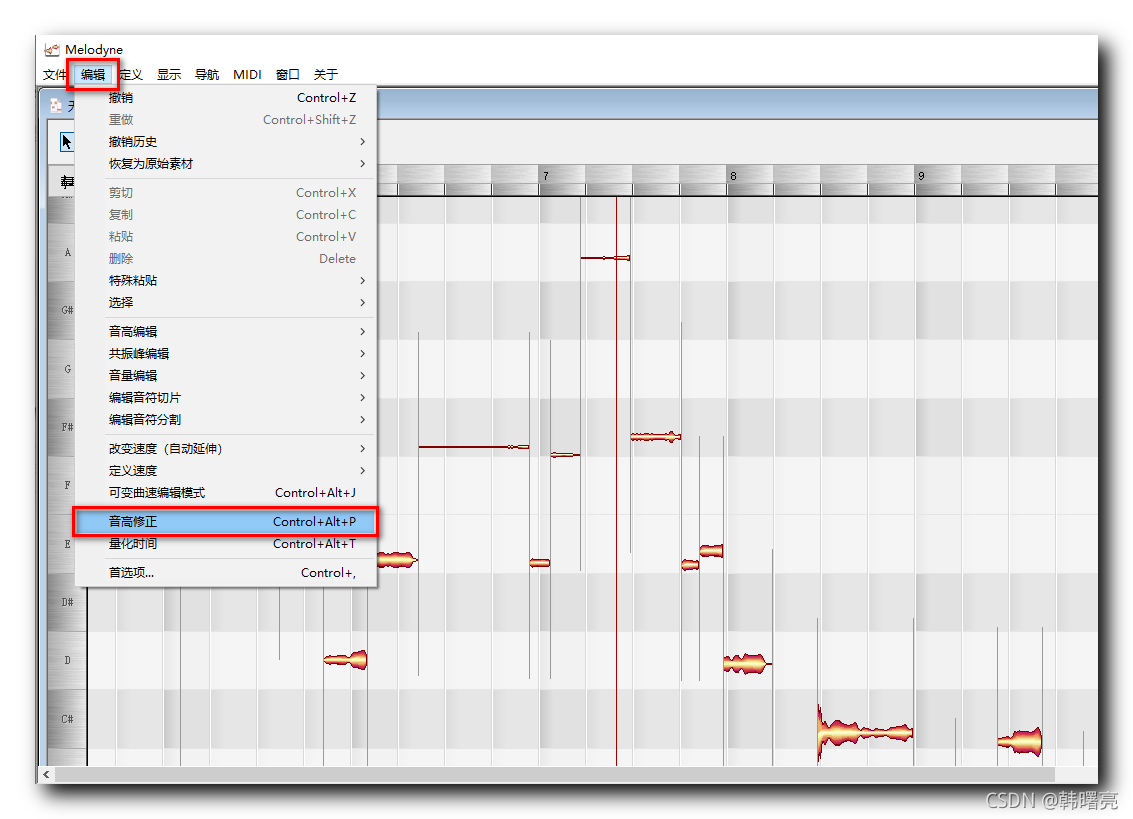This screenshot has height=819, width=1133.
Task: Click the A pitch row label
Action: pos(67,252)
